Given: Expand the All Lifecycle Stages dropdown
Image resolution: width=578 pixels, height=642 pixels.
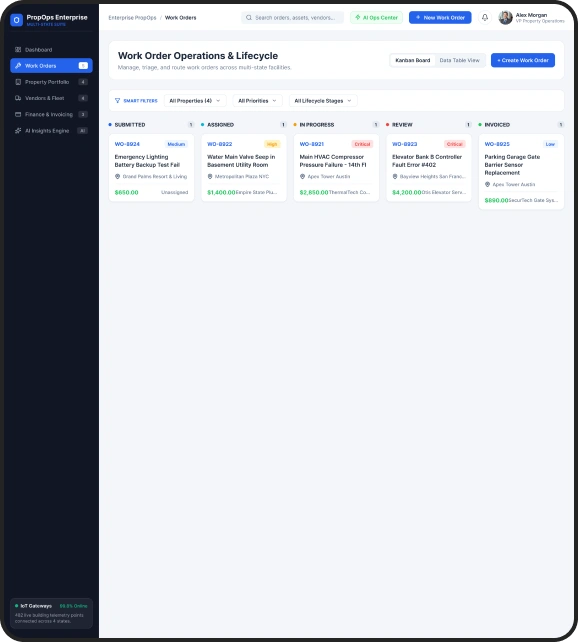Looking at the screenshot, I should 323,101.
